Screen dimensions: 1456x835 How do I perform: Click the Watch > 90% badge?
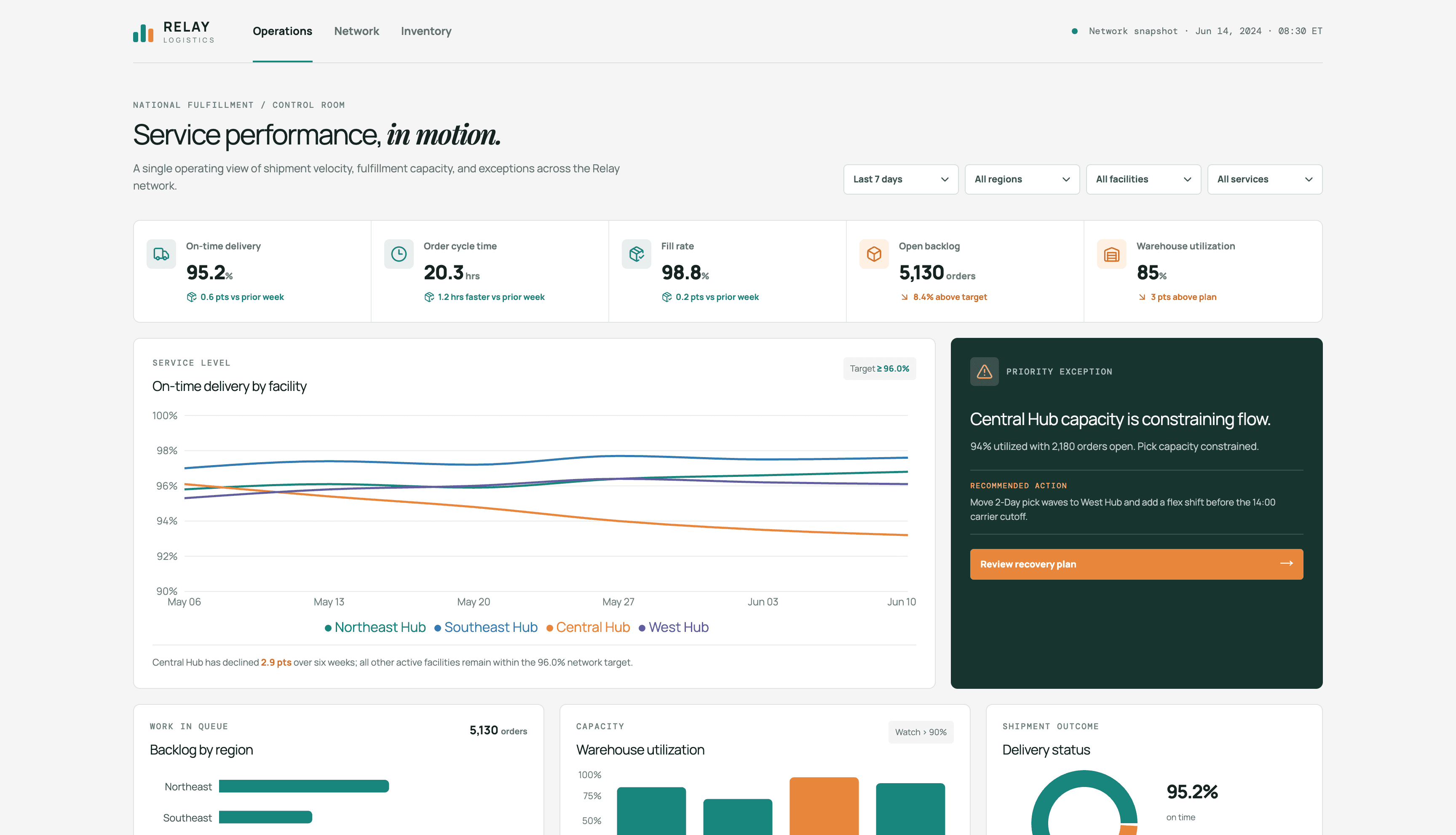pos(921,732)
